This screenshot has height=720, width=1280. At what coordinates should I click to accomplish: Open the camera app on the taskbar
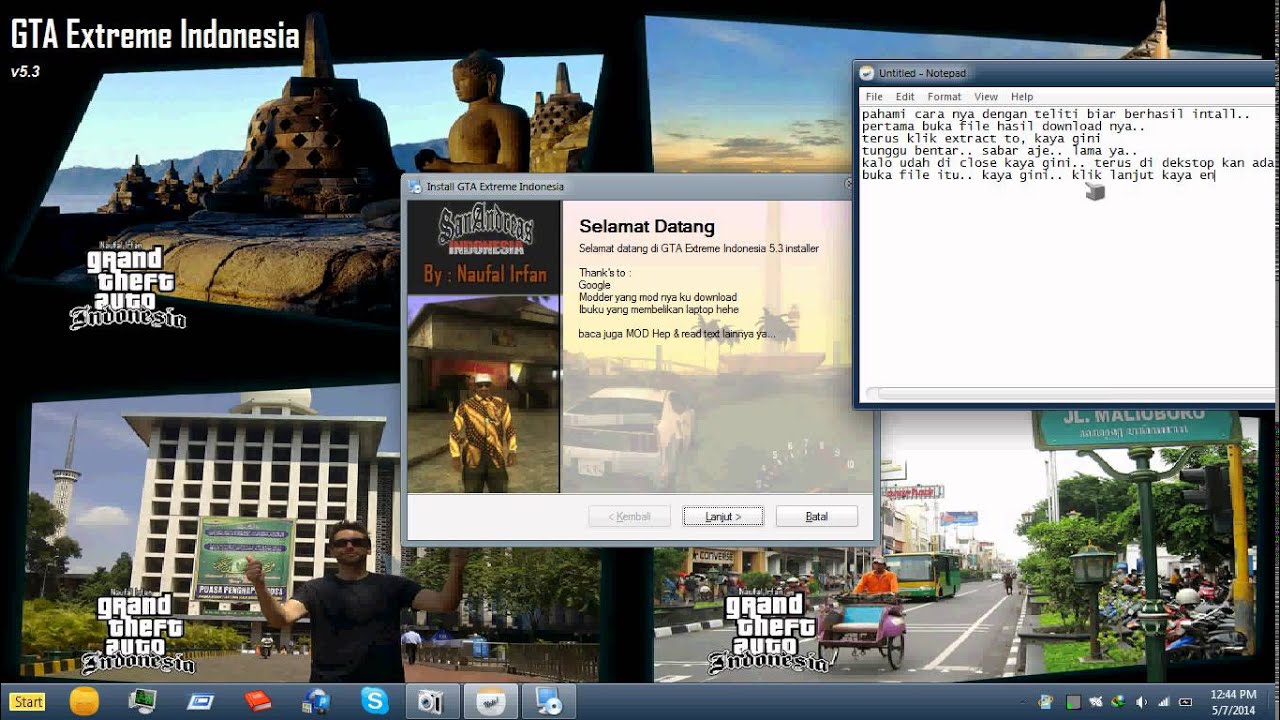point(431,701)
